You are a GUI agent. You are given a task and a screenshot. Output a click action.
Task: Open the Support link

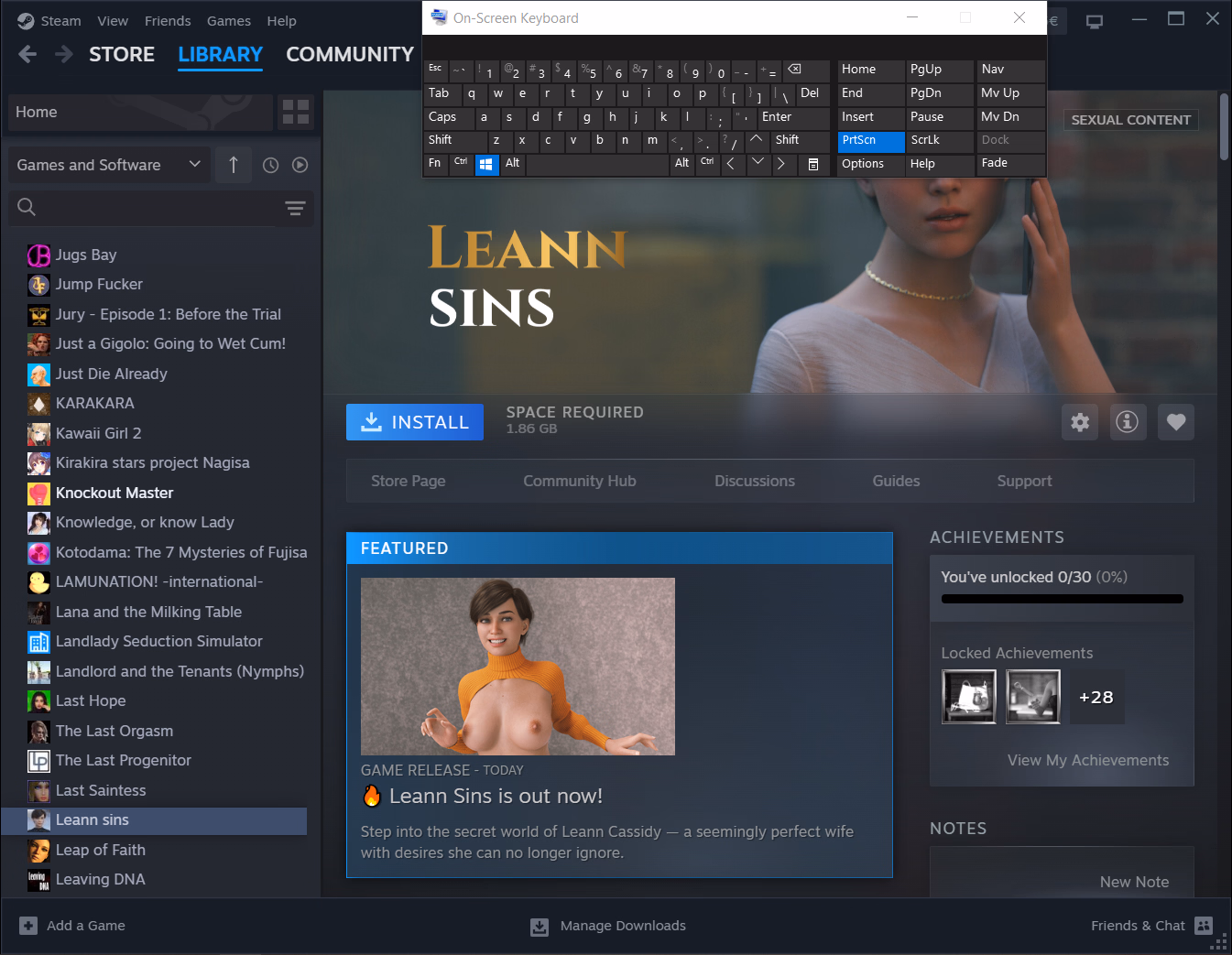point(1024,481)
